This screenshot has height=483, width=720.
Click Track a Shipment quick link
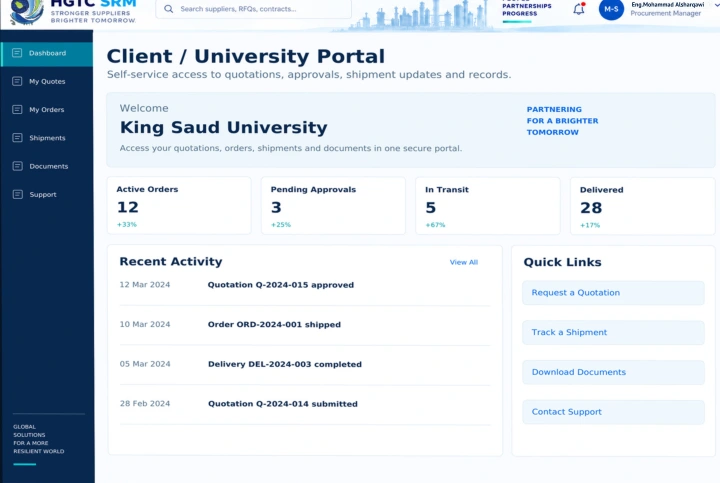coord(613,332)
